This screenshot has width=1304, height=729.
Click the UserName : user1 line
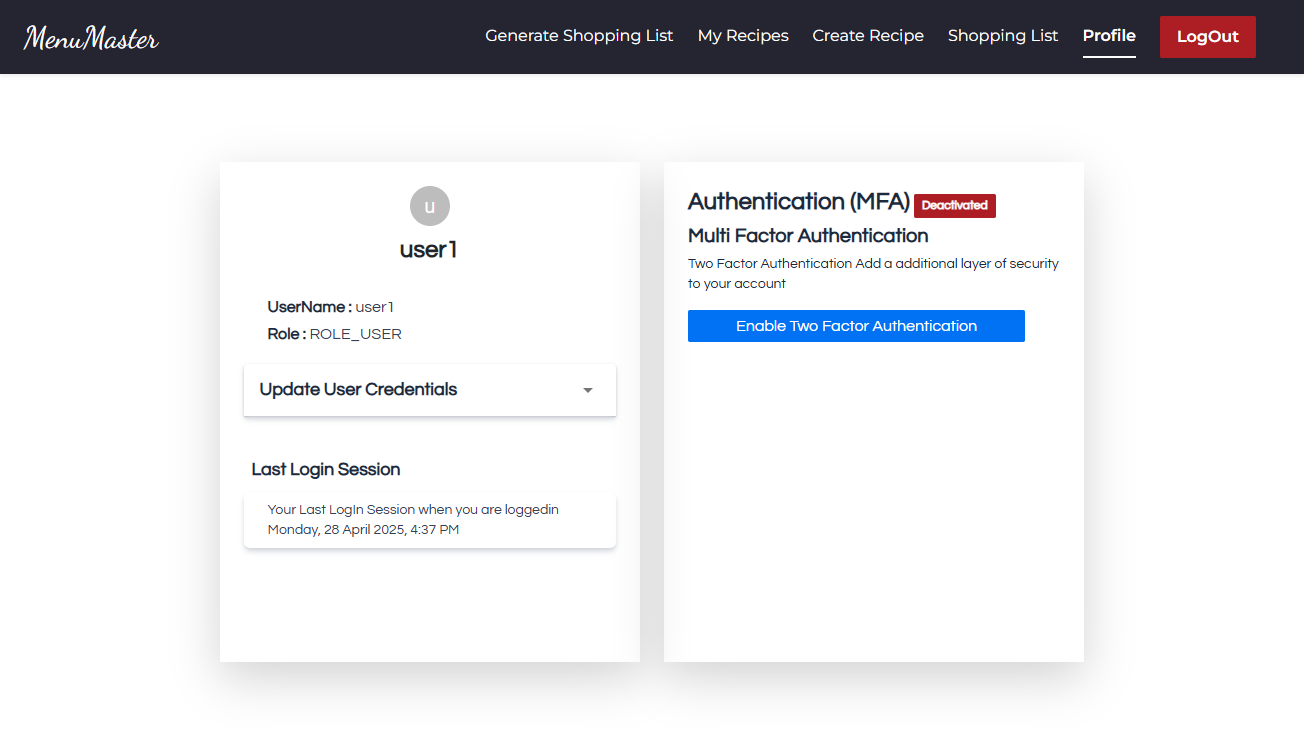331,307
